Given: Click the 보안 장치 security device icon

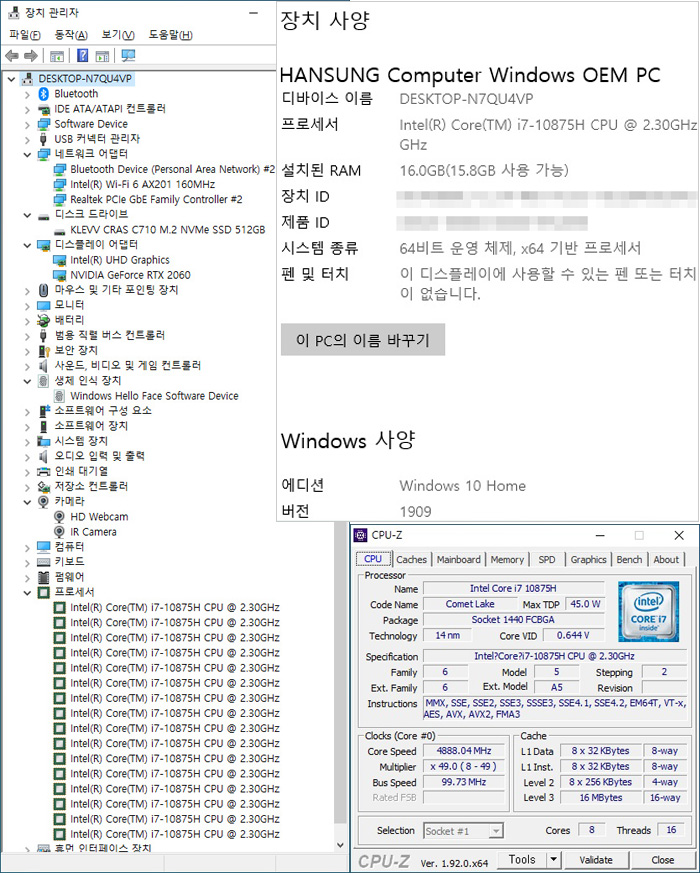Looking at the screenshot, I should pyautogui.click(x=44, y=350).
